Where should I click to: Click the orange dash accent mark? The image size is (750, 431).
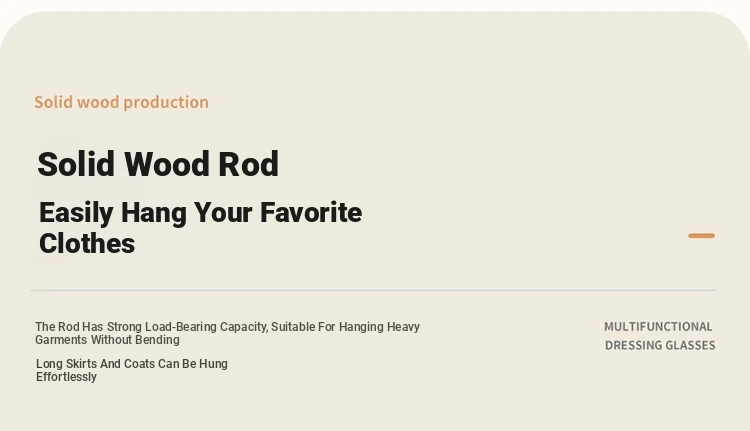click(x=701, y=235)
